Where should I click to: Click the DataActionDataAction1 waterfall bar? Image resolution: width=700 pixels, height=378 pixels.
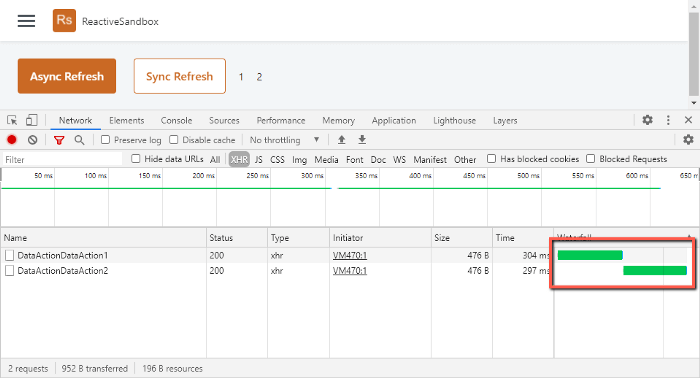[x=590, y=255]
